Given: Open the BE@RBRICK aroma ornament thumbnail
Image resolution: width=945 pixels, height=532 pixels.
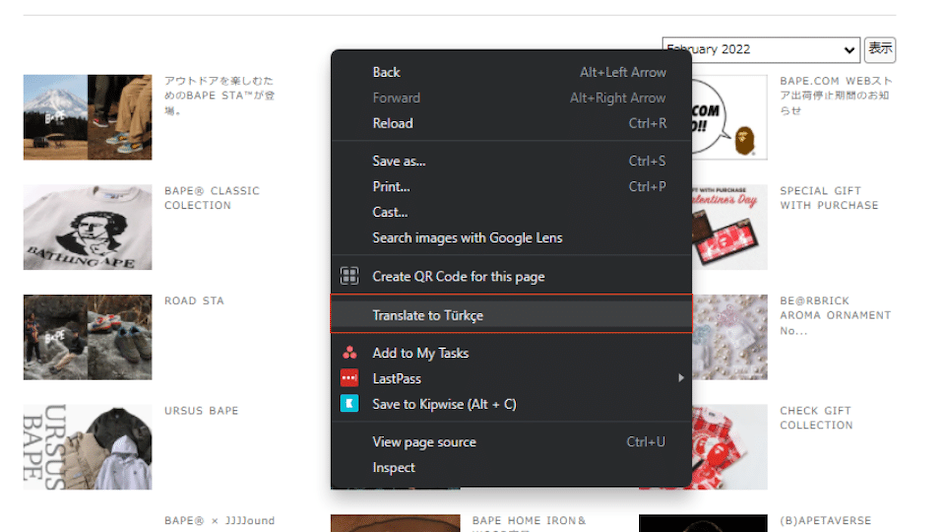Looking at the screenshot, I should click(729, 337).
